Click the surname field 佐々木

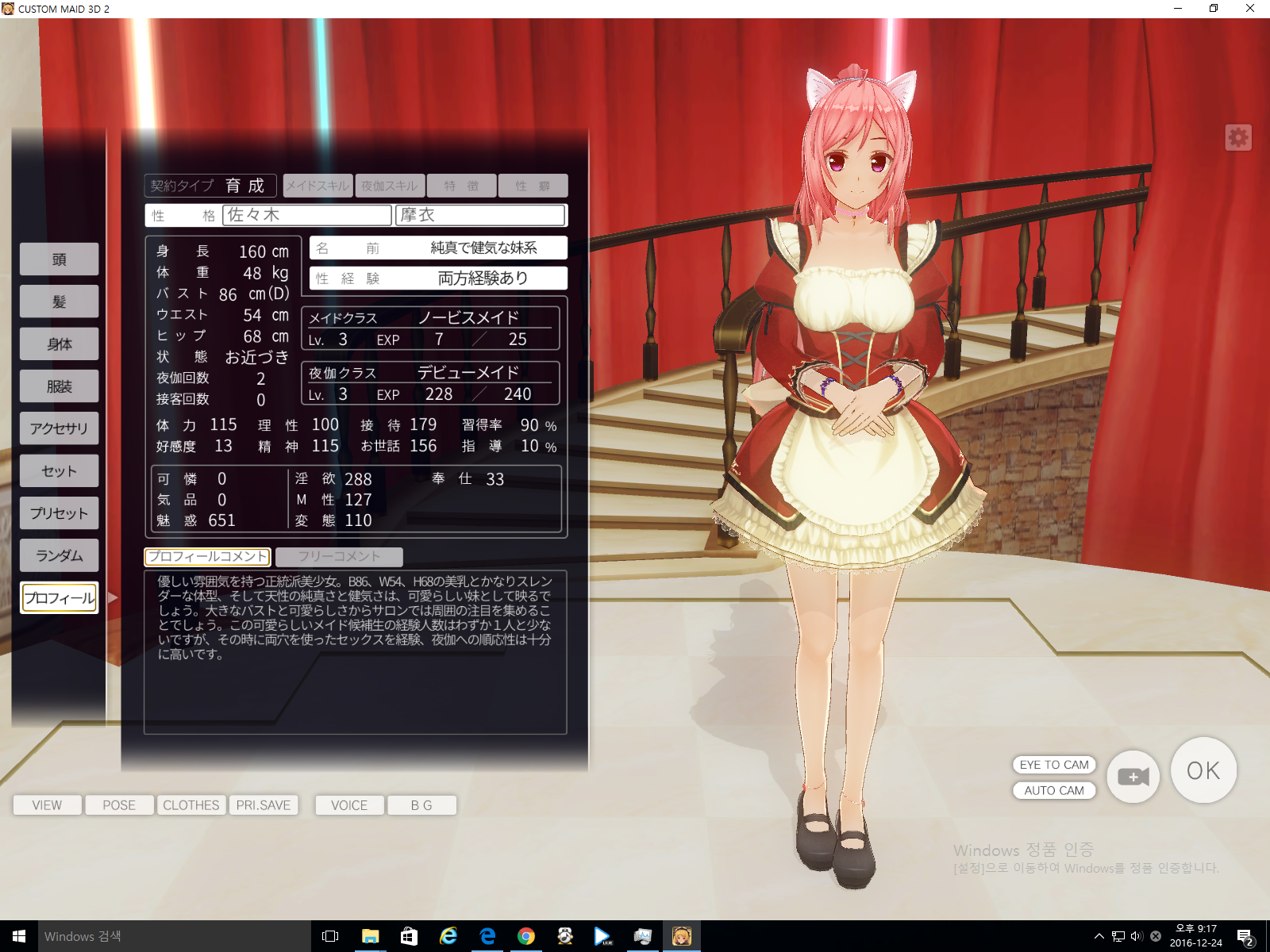[x=307, y=215]
